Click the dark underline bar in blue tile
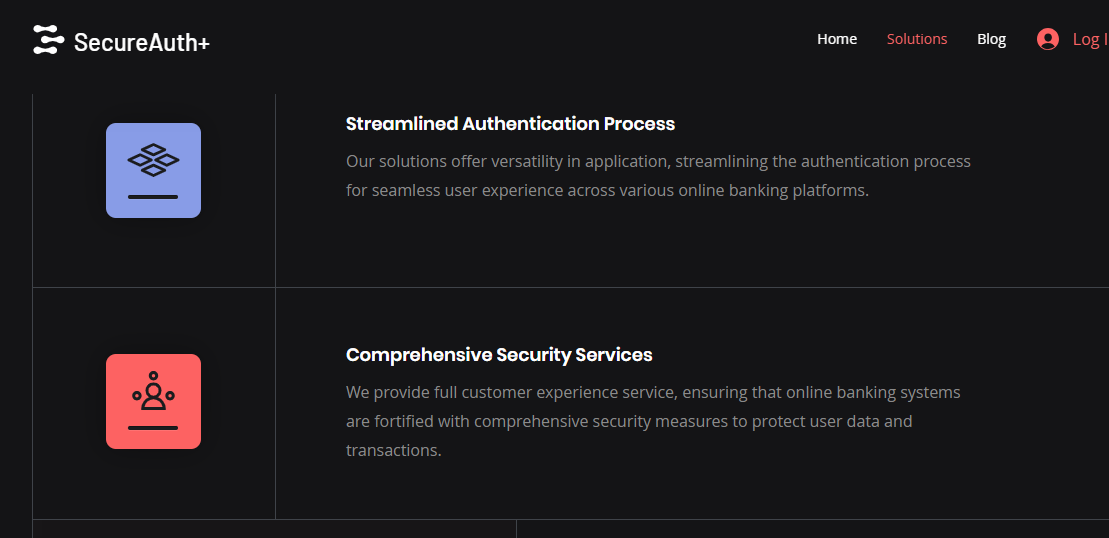The width and height of the screenshot is (1109, 538). coord(153,197)
